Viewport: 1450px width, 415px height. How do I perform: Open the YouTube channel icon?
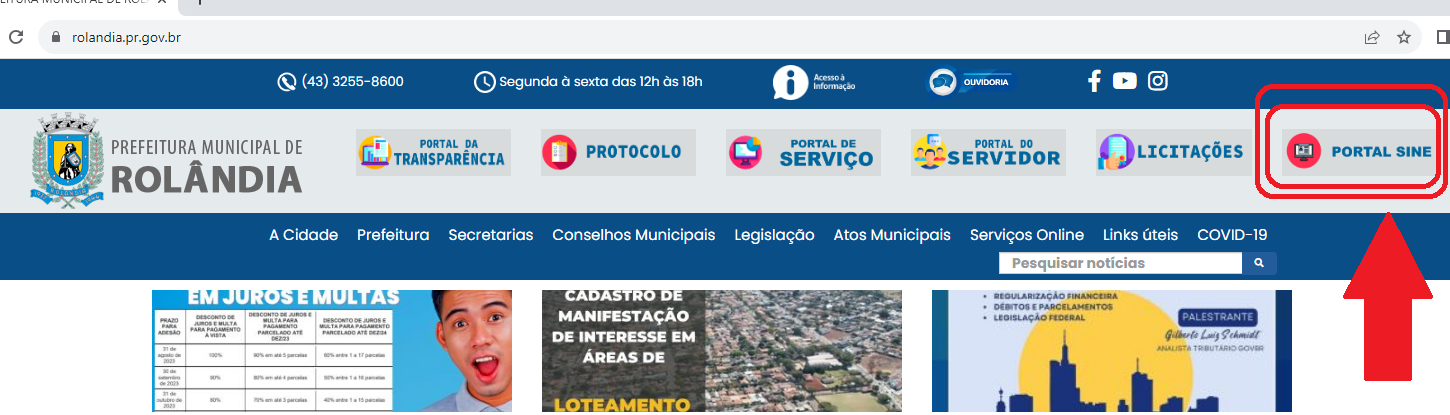pos(1125,81)
